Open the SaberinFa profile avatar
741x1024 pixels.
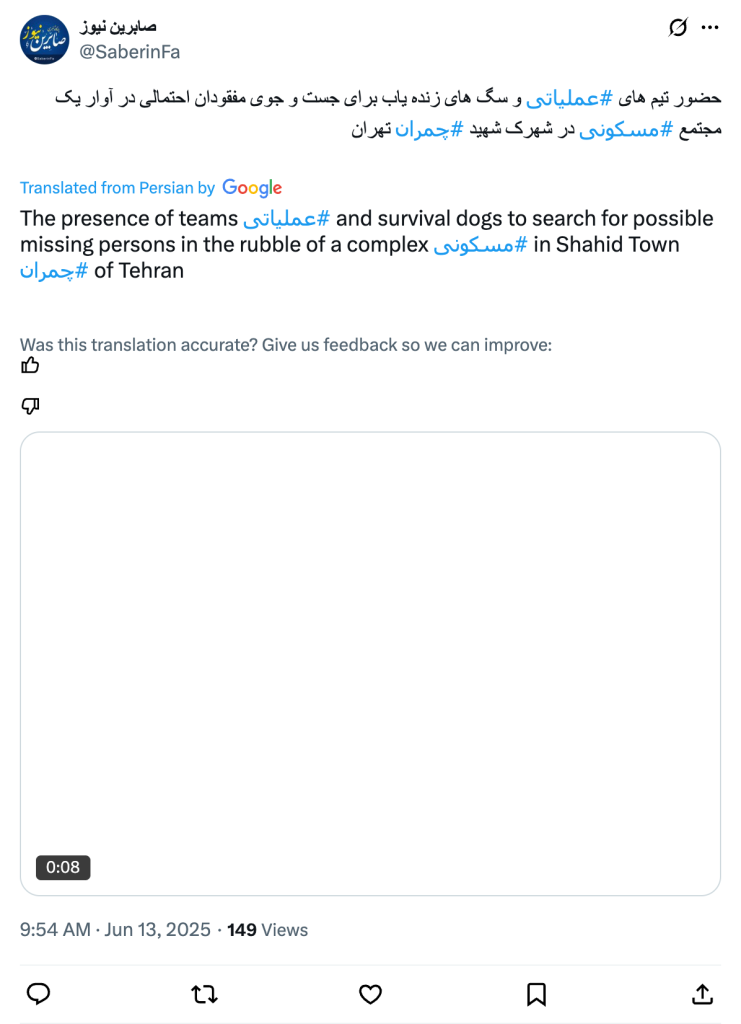pyautogui.click(x=45, y=40)
